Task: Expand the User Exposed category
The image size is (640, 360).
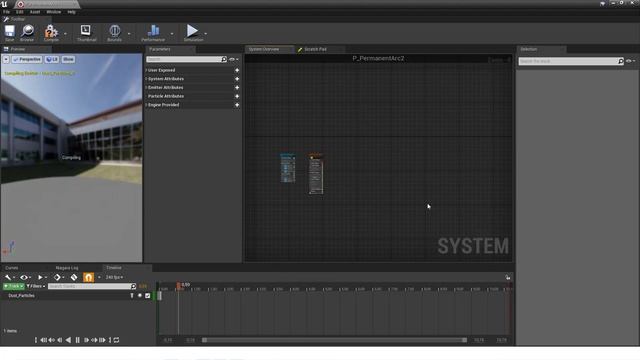Action: 162,70
